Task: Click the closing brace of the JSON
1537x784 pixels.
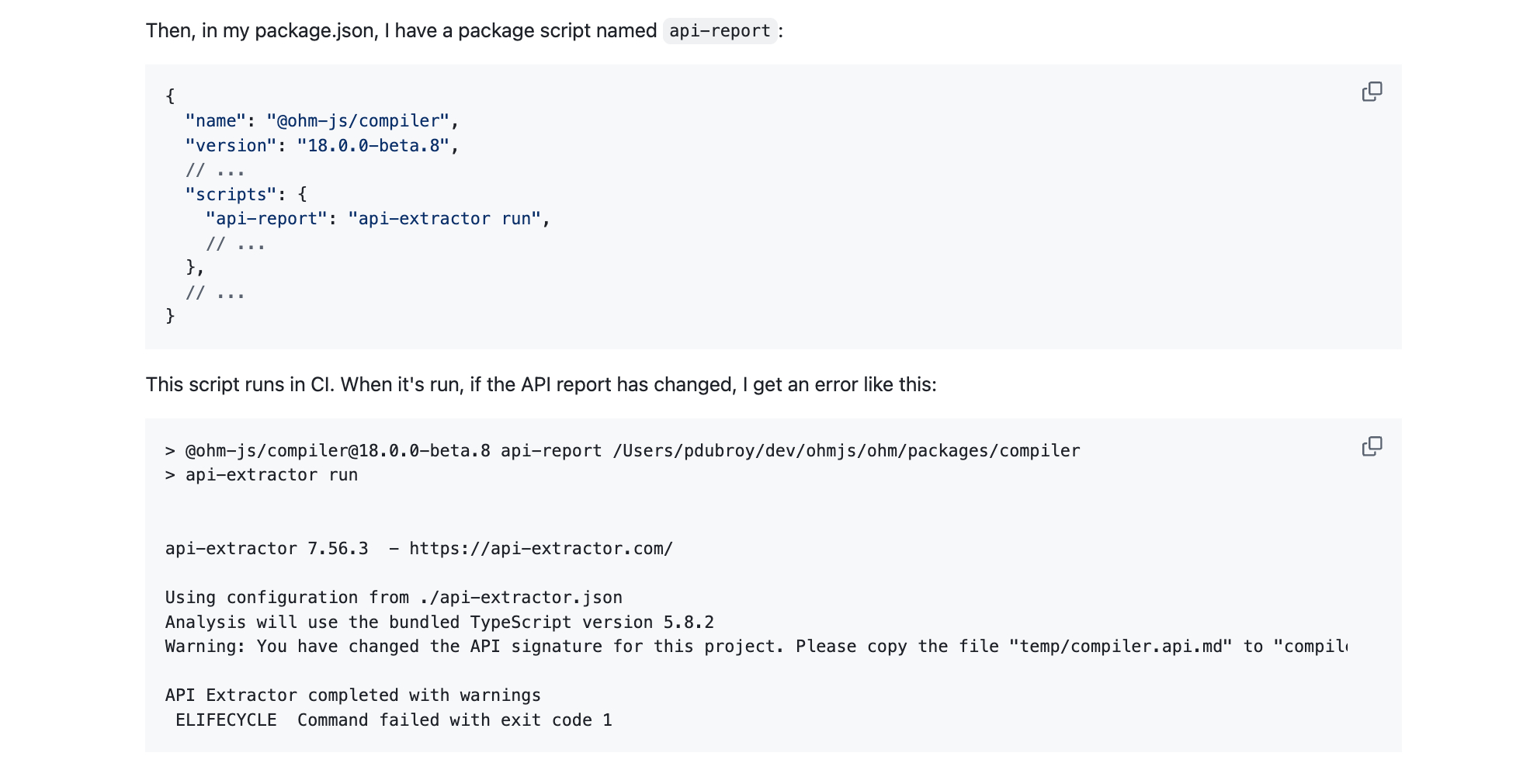Action: [170, 316]
